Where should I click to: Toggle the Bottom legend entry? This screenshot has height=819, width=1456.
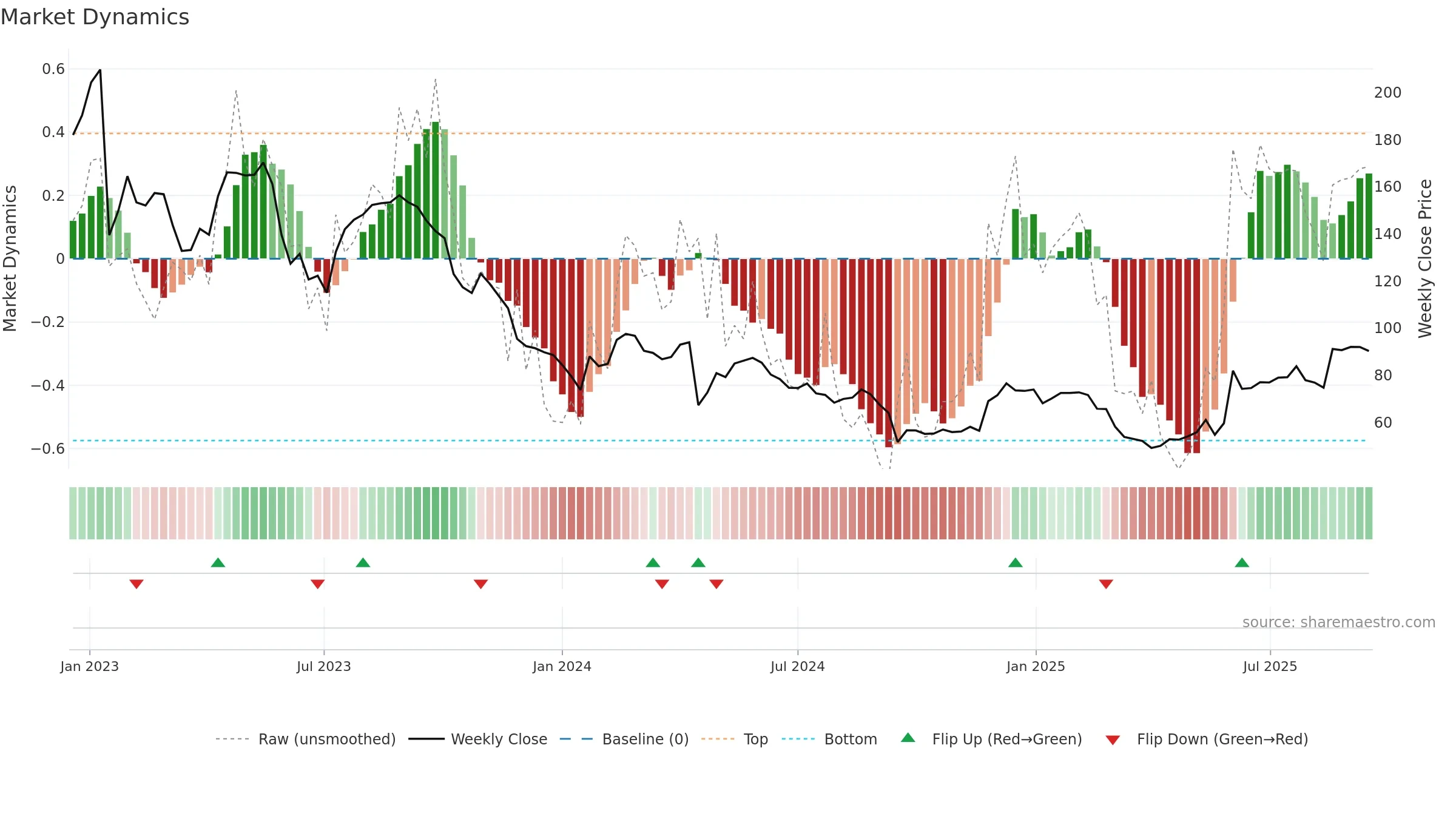pyautogui.click(x=829, y=739)
